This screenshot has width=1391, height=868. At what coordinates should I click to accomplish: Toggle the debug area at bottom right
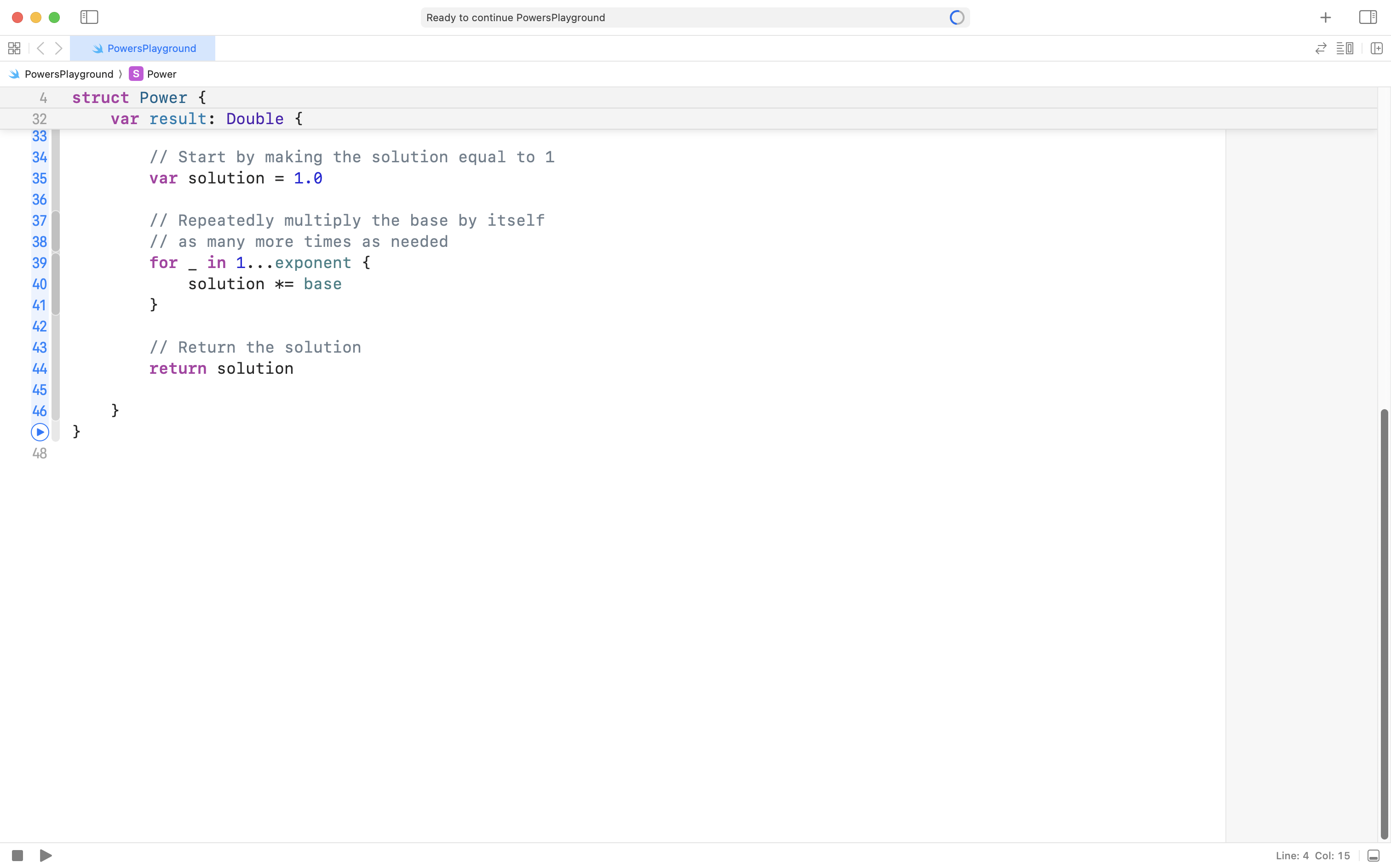click(x=1373, y=856)
